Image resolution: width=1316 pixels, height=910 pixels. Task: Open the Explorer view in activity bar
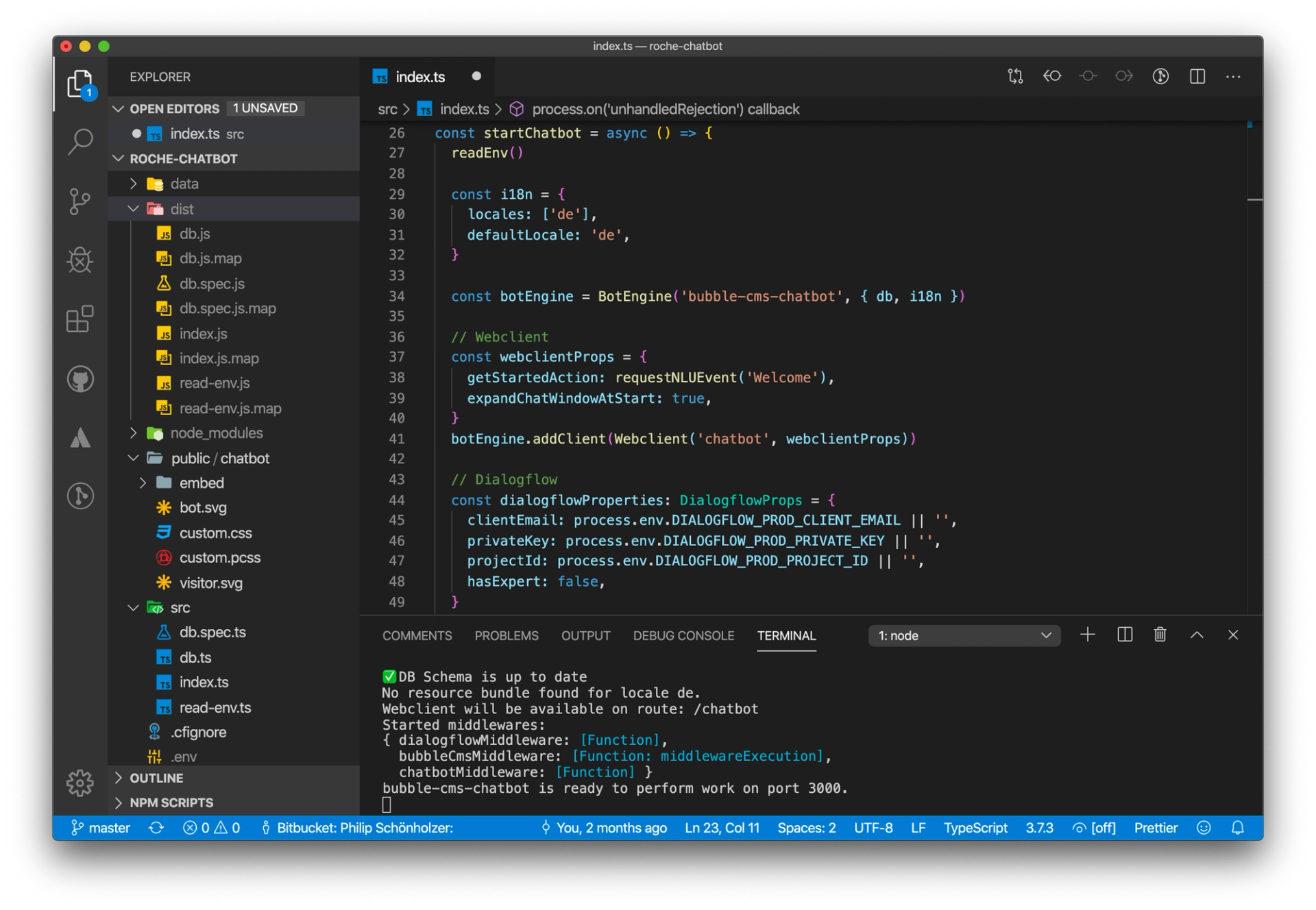click(80, 84)
